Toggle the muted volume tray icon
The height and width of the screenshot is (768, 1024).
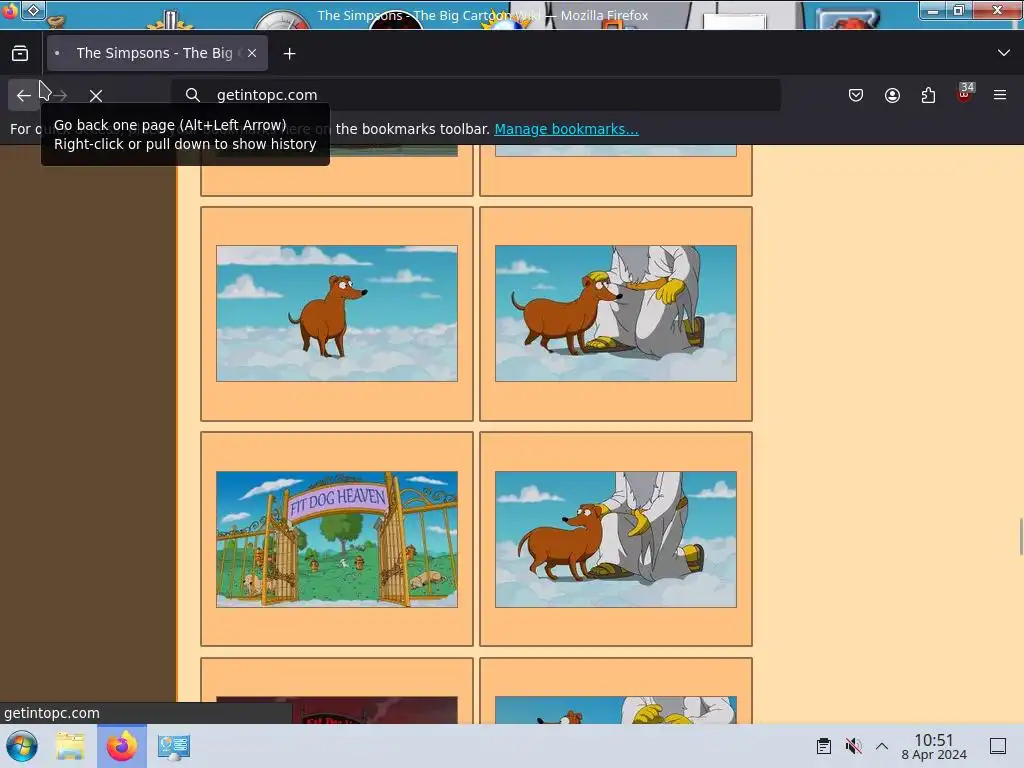tap(853, 746)
